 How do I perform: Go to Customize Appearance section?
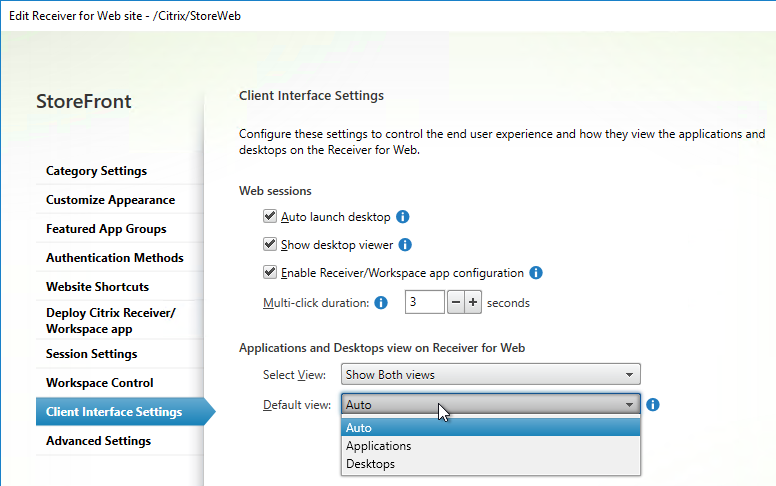pyautogui.click(x=120, y=200)
